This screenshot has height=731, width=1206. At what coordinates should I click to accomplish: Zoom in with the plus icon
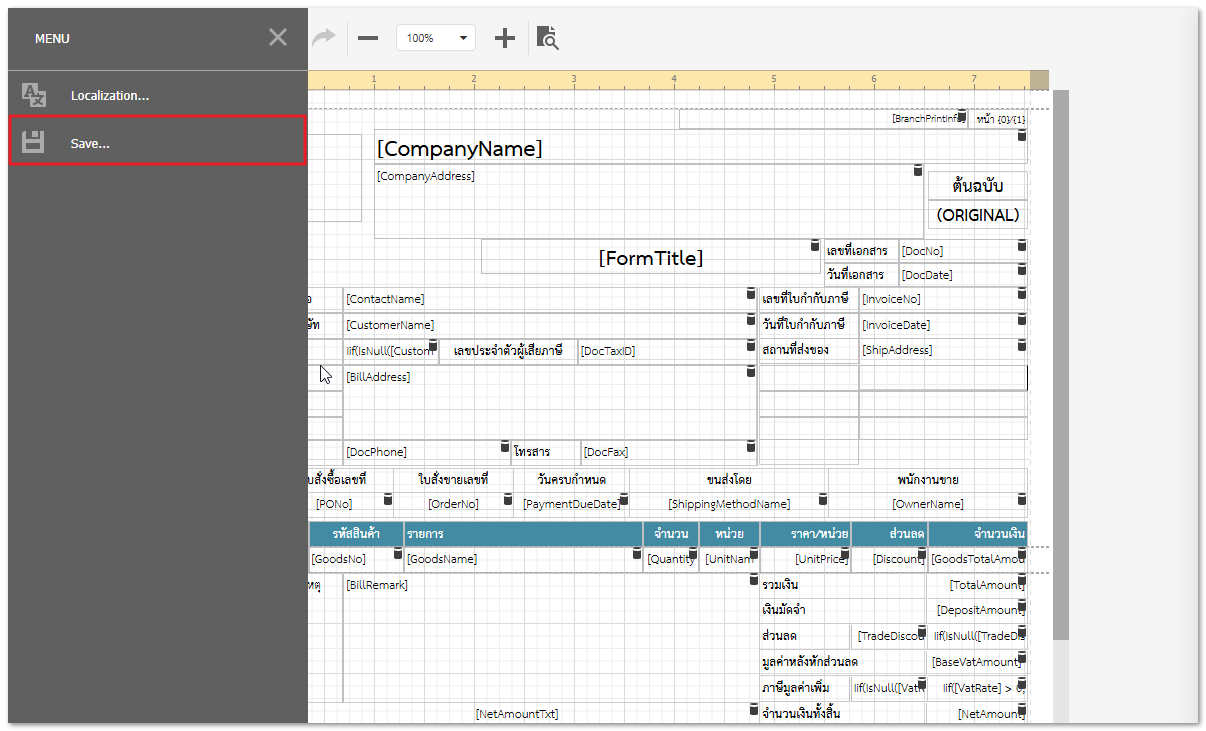pos(505,38)
